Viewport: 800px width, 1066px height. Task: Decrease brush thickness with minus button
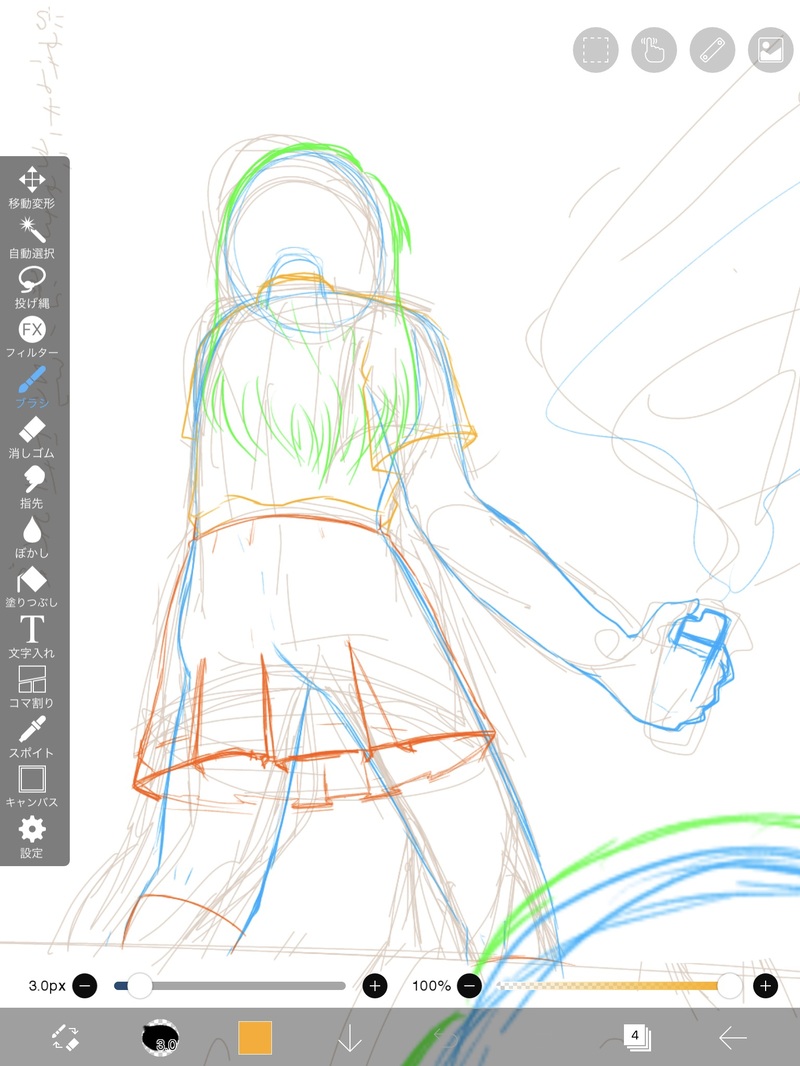click(x=85, y=985)
